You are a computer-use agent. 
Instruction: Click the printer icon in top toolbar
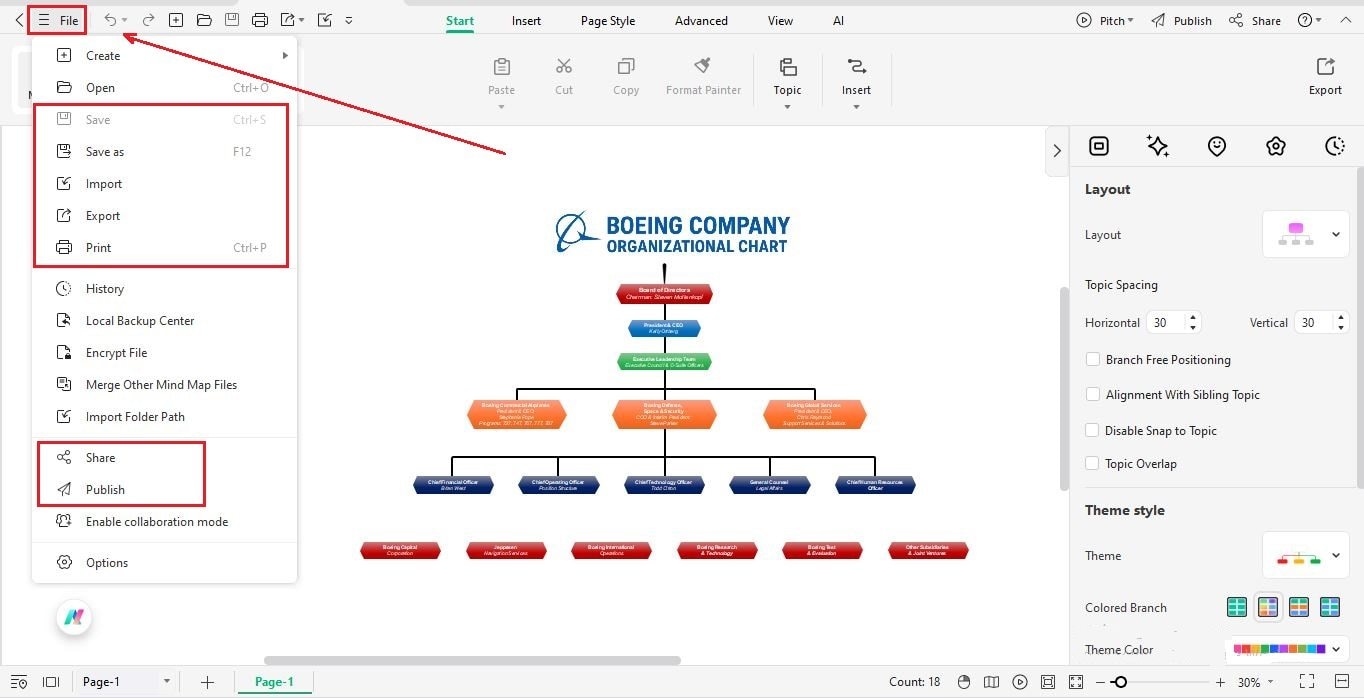260,20
